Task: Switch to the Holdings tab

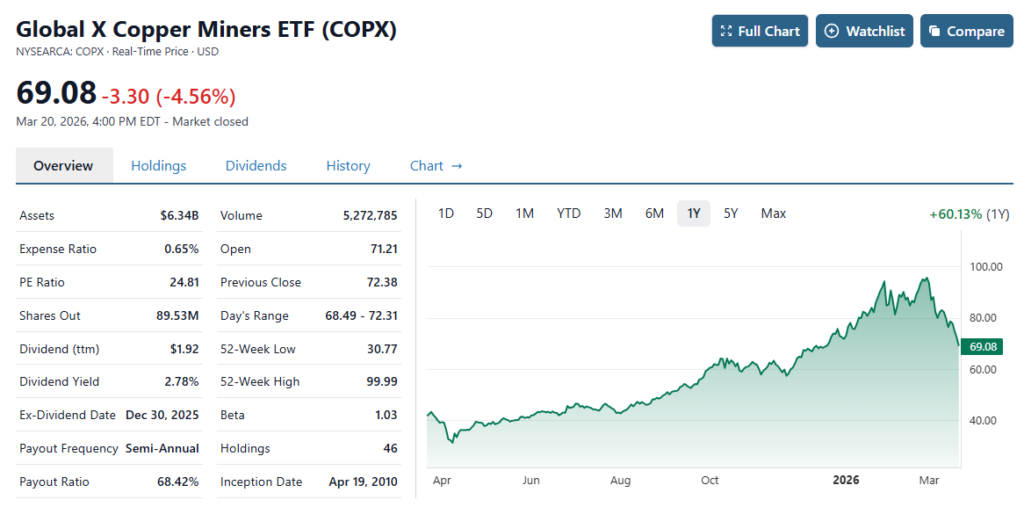Action: (159, 166)
